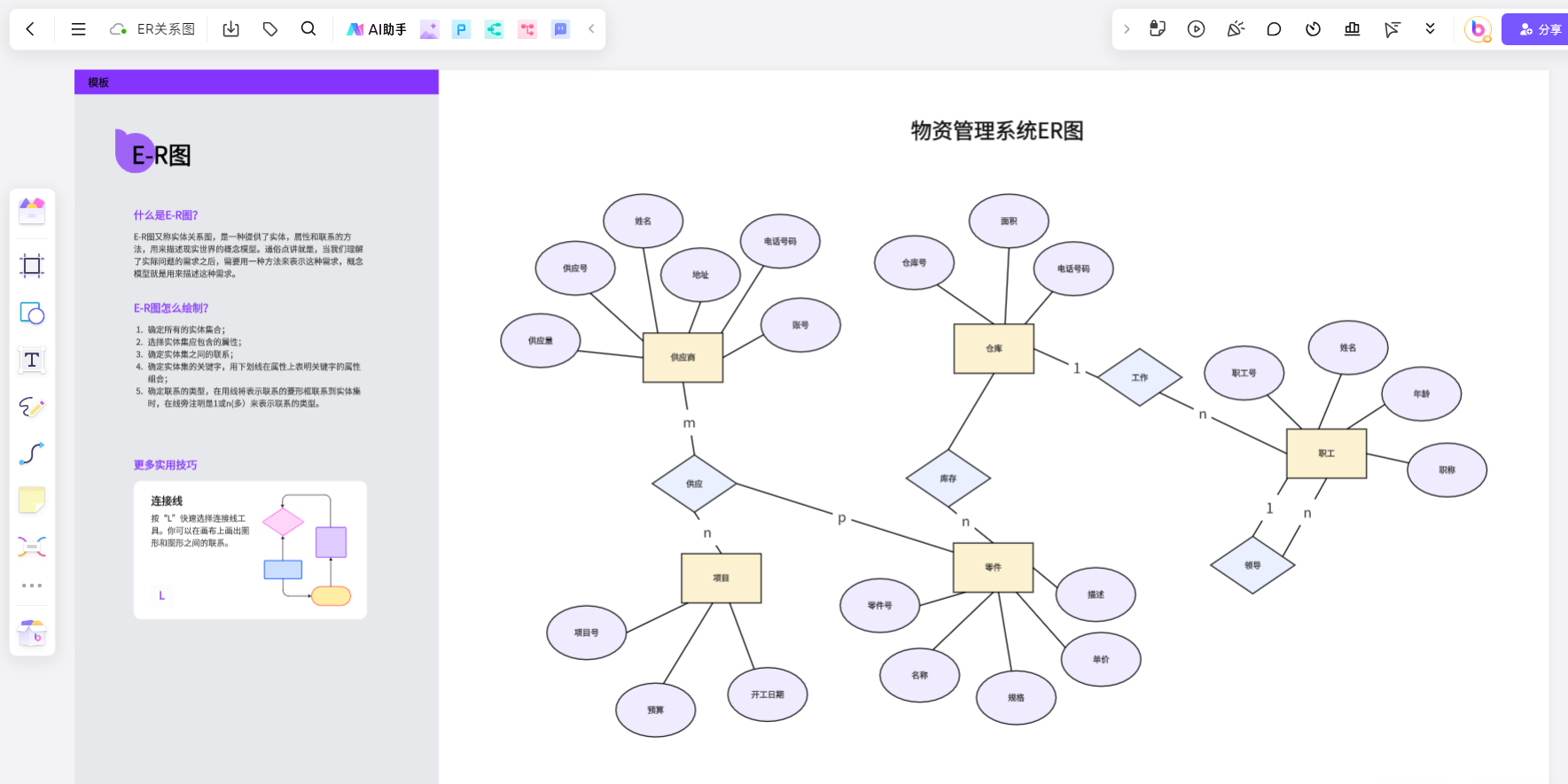The height and width of the screenshot is (784, 1568).
Task: Collapse the right toolbar using its chevron
Action: (x=1127, y=29)
